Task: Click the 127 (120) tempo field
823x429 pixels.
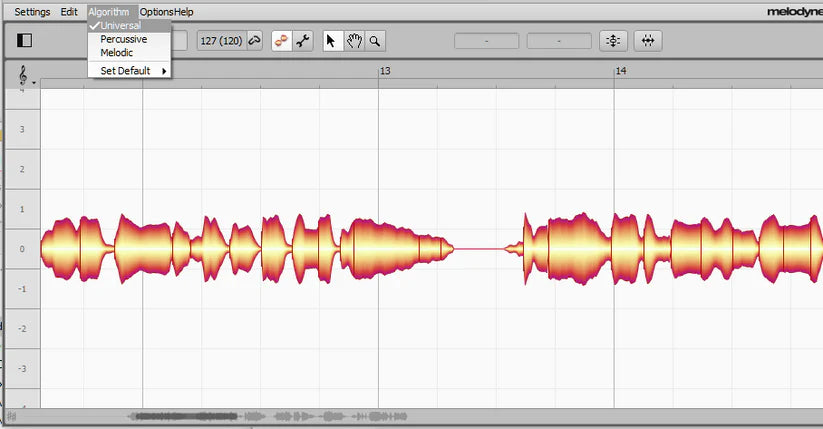Action: (219, 41)
